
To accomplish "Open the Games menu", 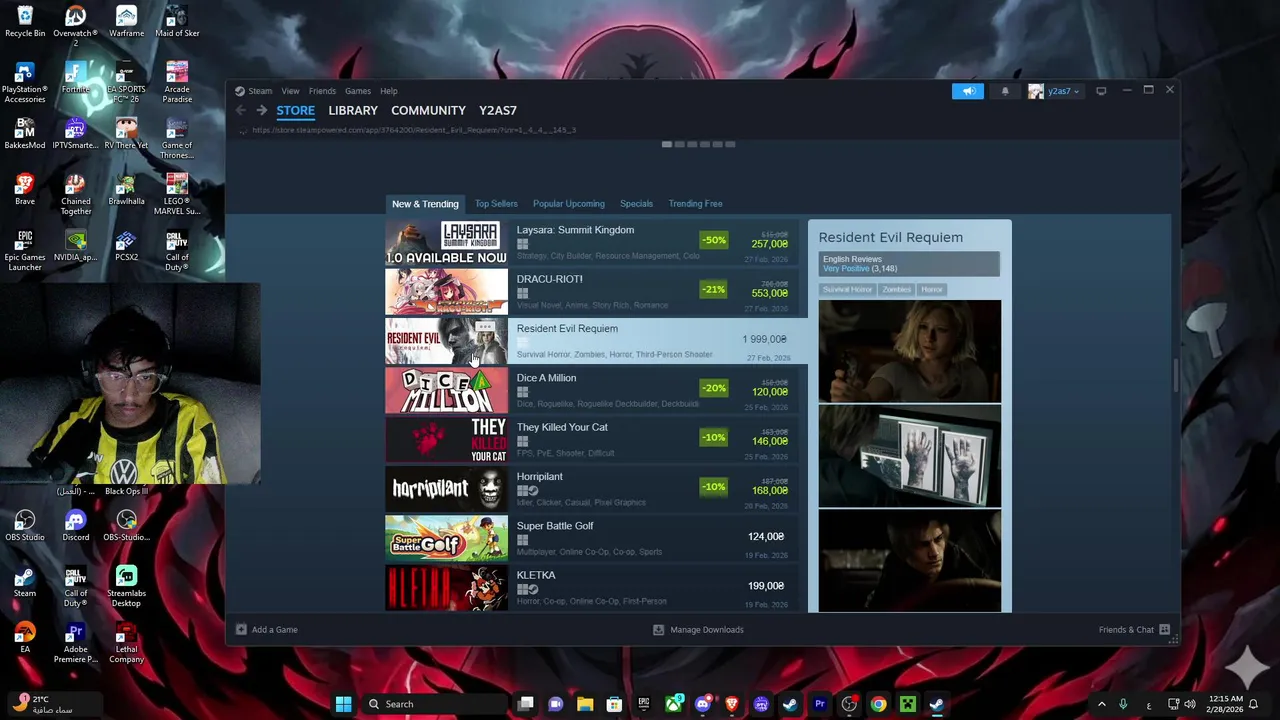I will tap(357, 91).
